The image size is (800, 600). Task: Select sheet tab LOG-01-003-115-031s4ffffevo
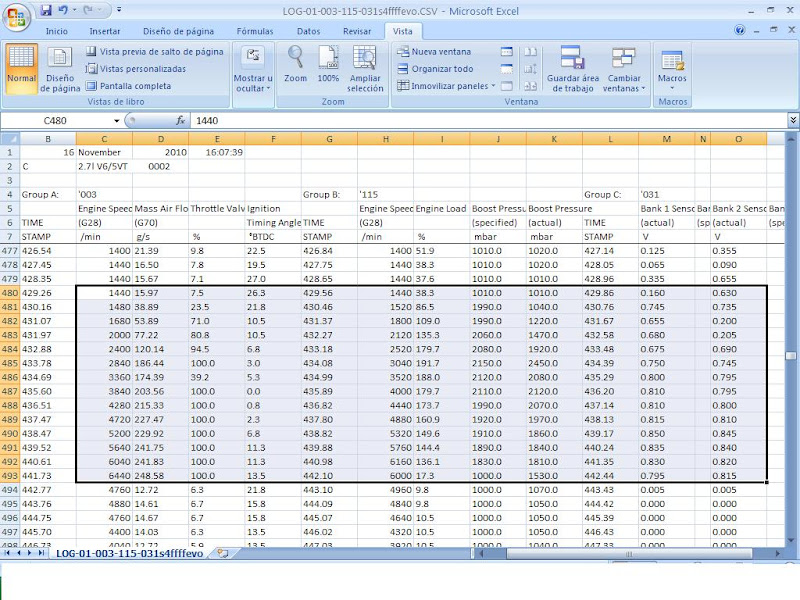[x=130, y=553]
